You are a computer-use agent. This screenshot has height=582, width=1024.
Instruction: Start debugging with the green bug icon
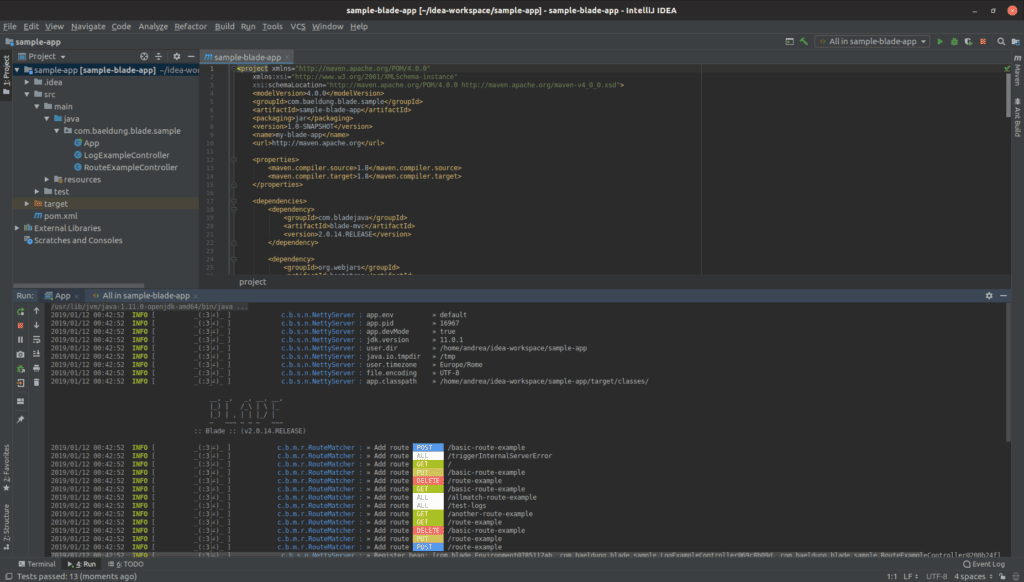pos(955,42)
